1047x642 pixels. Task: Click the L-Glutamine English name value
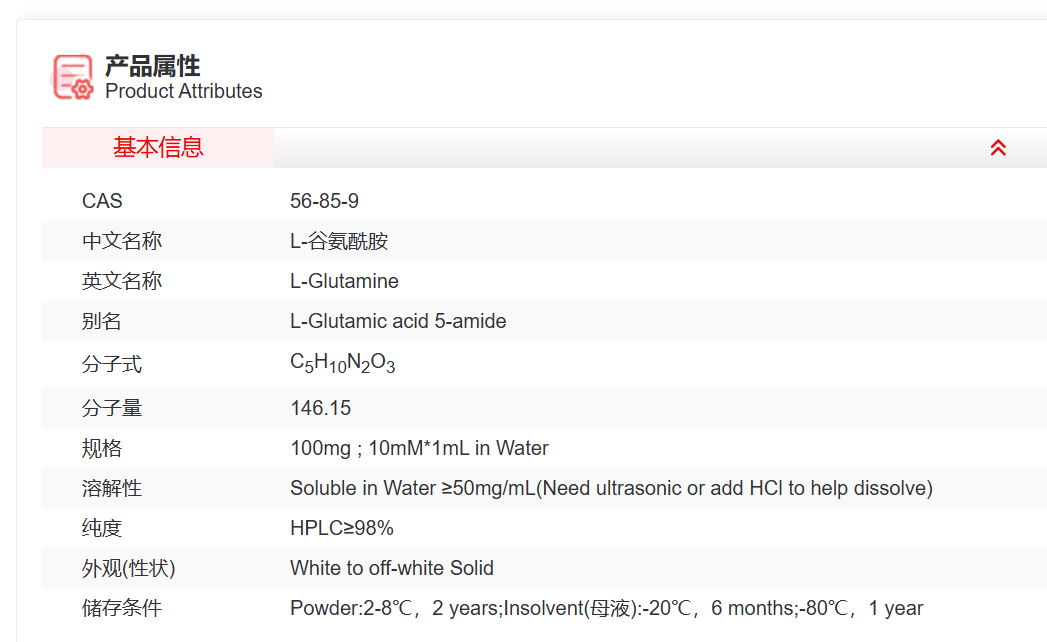(344, 281)
